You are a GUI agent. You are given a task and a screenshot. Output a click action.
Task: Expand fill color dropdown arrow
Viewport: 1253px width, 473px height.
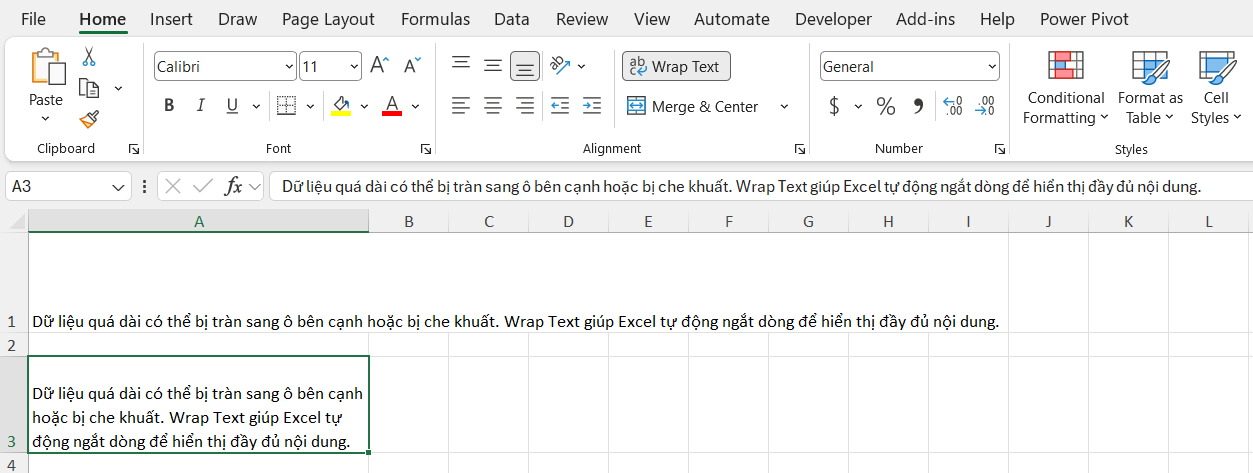click(x=364, y=106)
